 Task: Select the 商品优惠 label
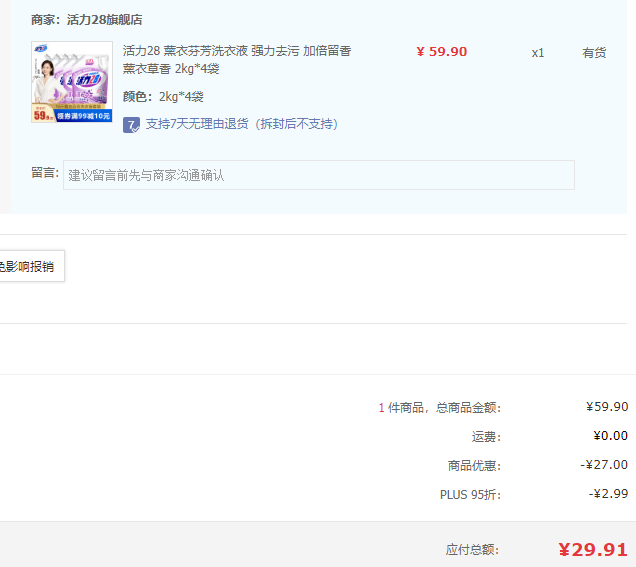(x=475, y=465)
